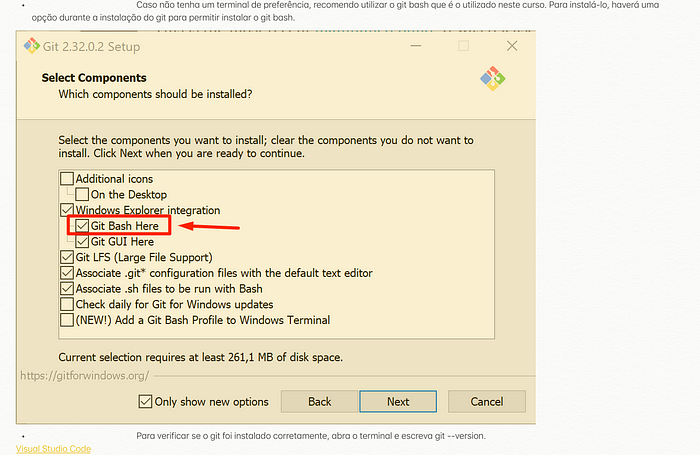Check the On the Desktop option

pyautogui.click(x=82, y=194)
